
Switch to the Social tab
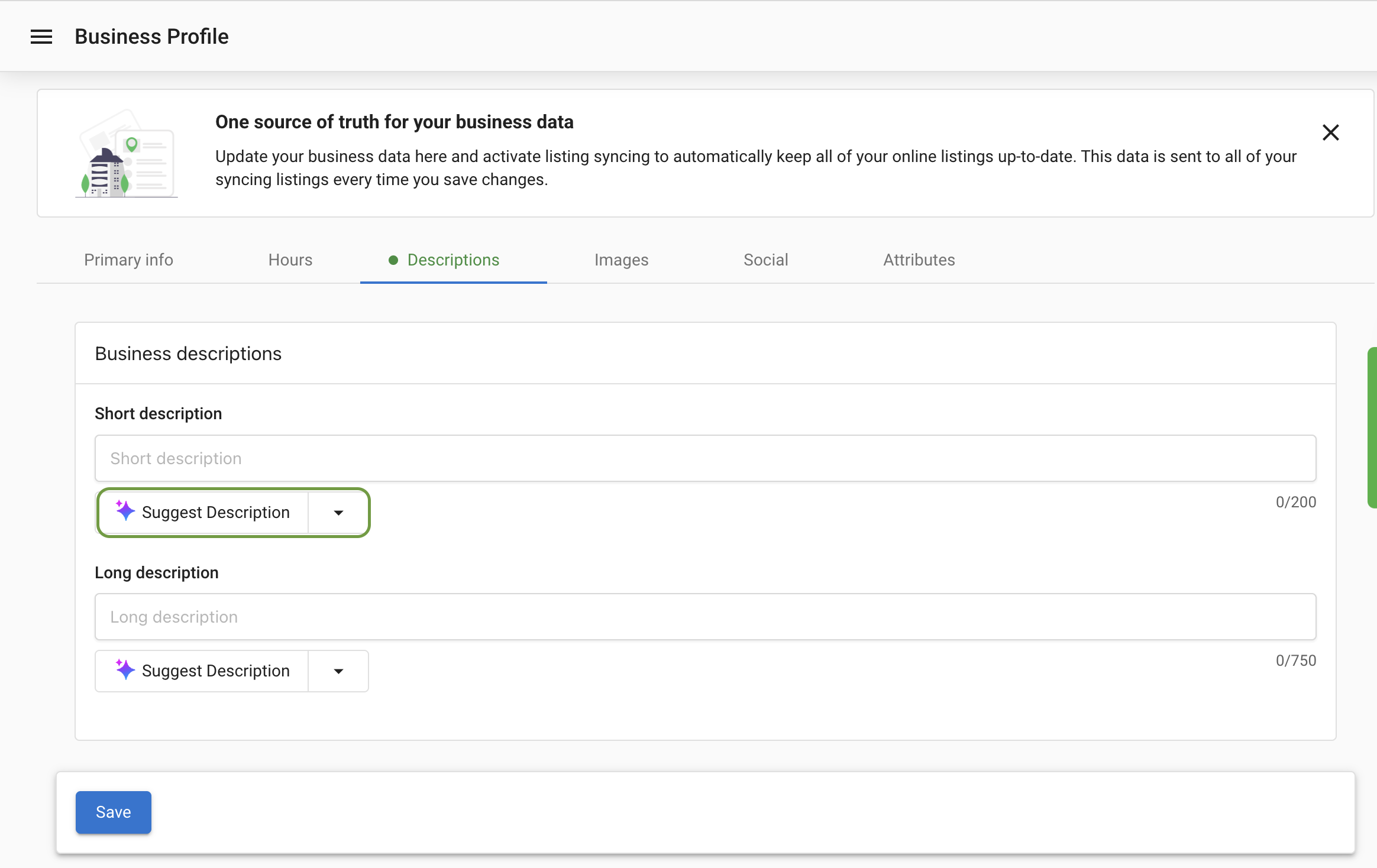(x=765, y=260)
